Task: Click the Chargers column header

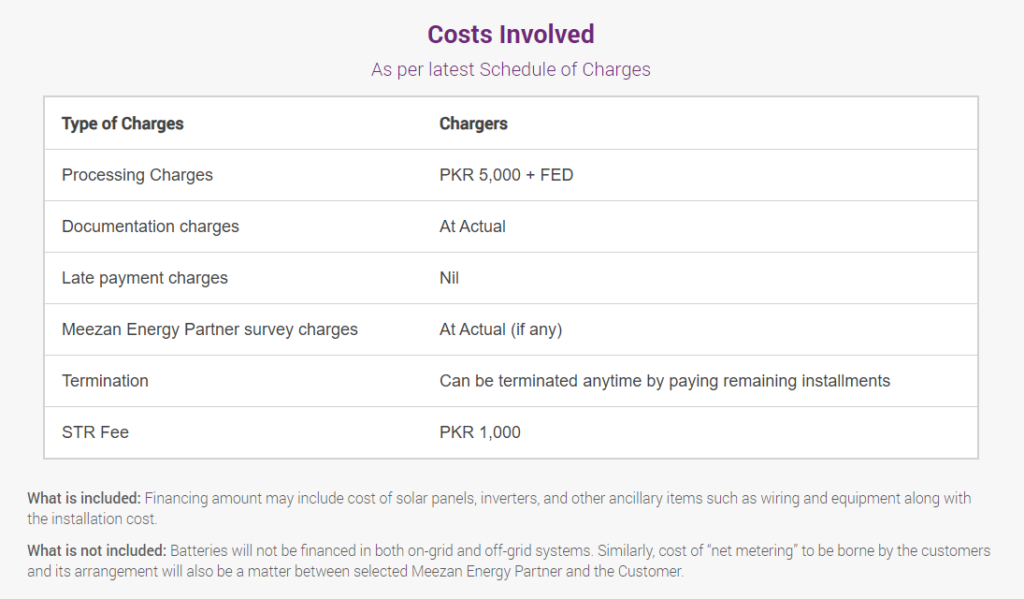Action: [473, 123]
